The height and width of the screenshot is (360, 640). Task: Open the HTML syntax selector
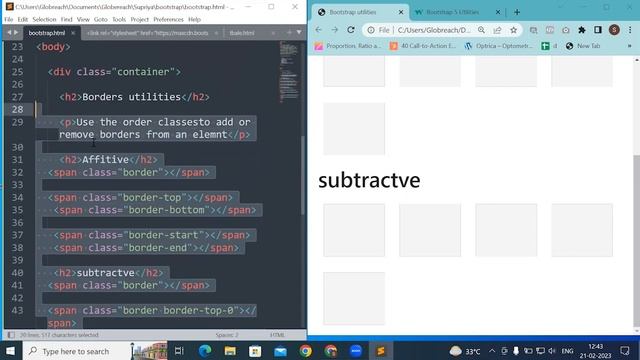click(277, 335)
